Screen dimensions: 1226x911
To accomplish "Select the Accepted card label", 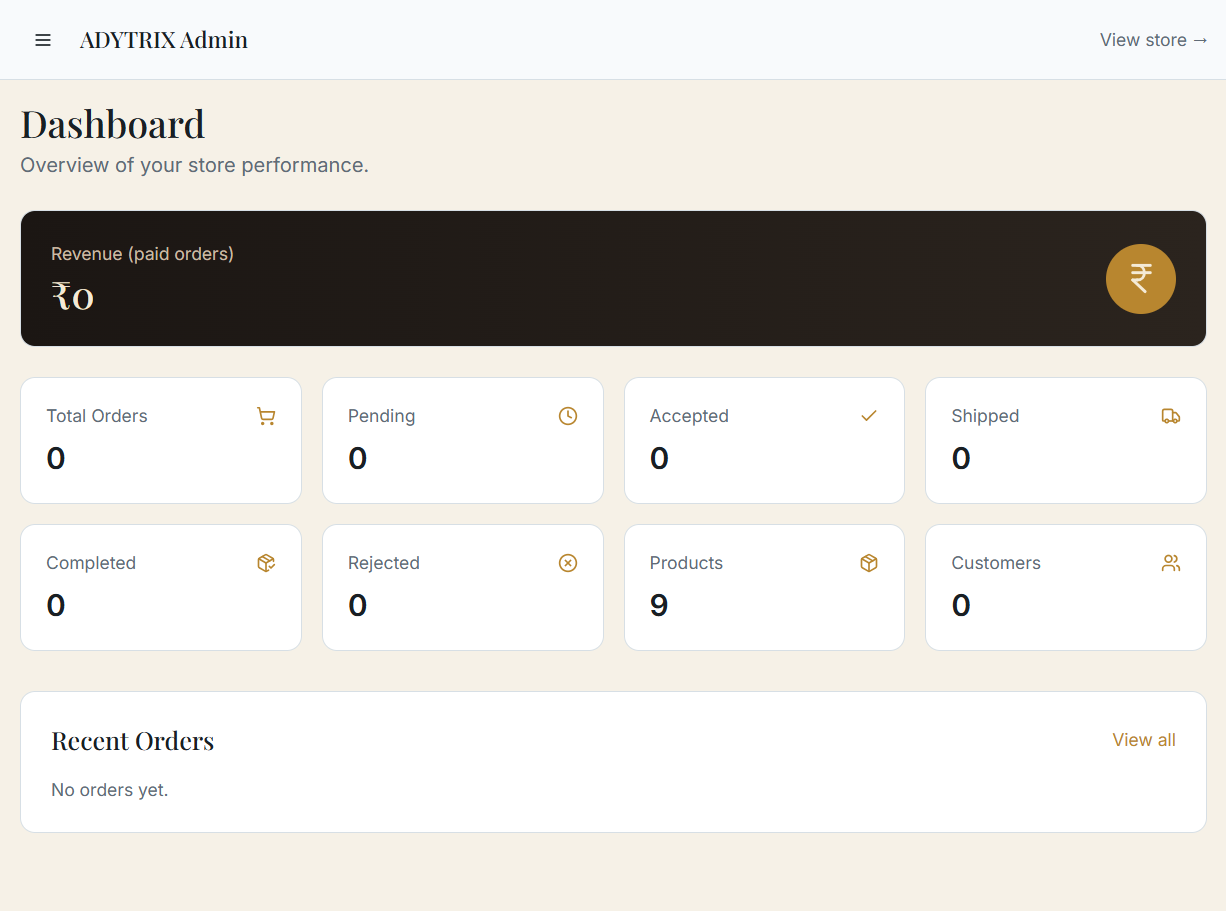I will 689,416.
